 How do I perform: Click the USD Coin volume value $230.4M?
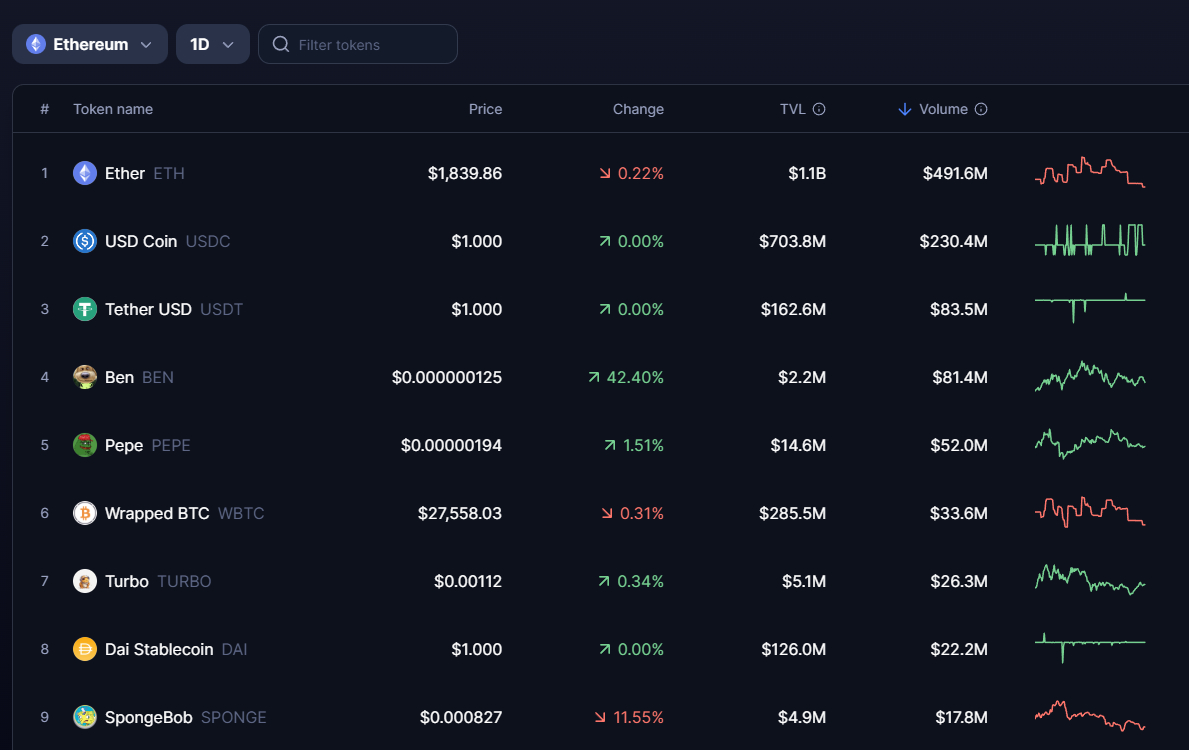(953, 241)
